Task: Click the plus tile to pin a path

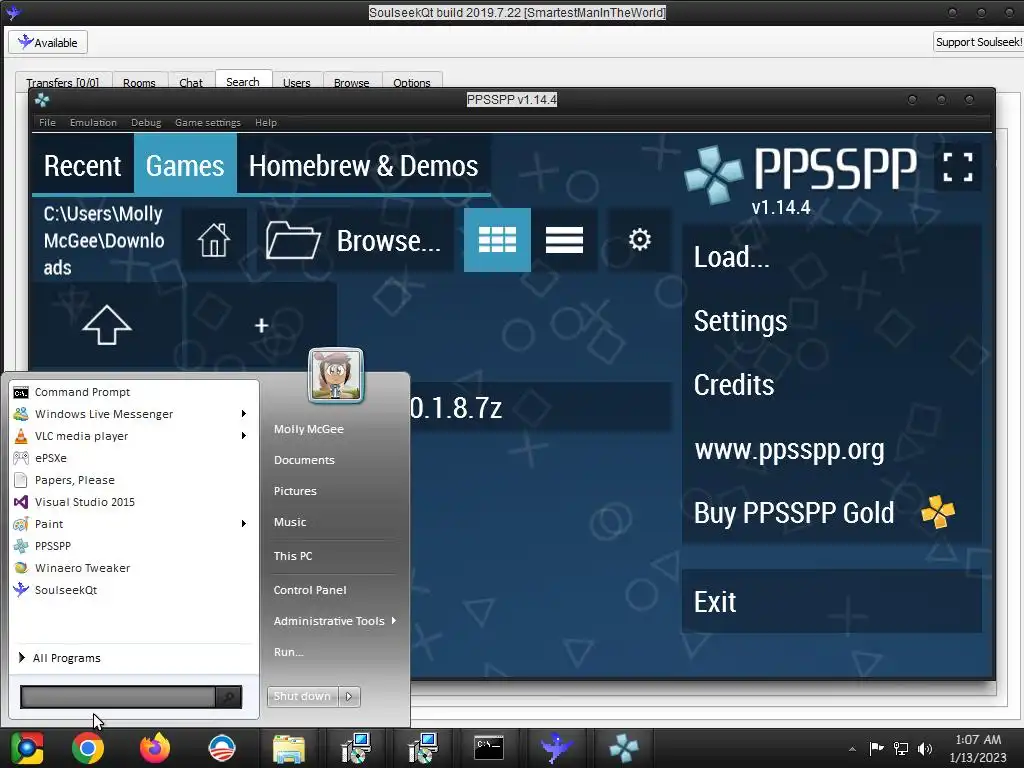Action: tap(261, 325)
